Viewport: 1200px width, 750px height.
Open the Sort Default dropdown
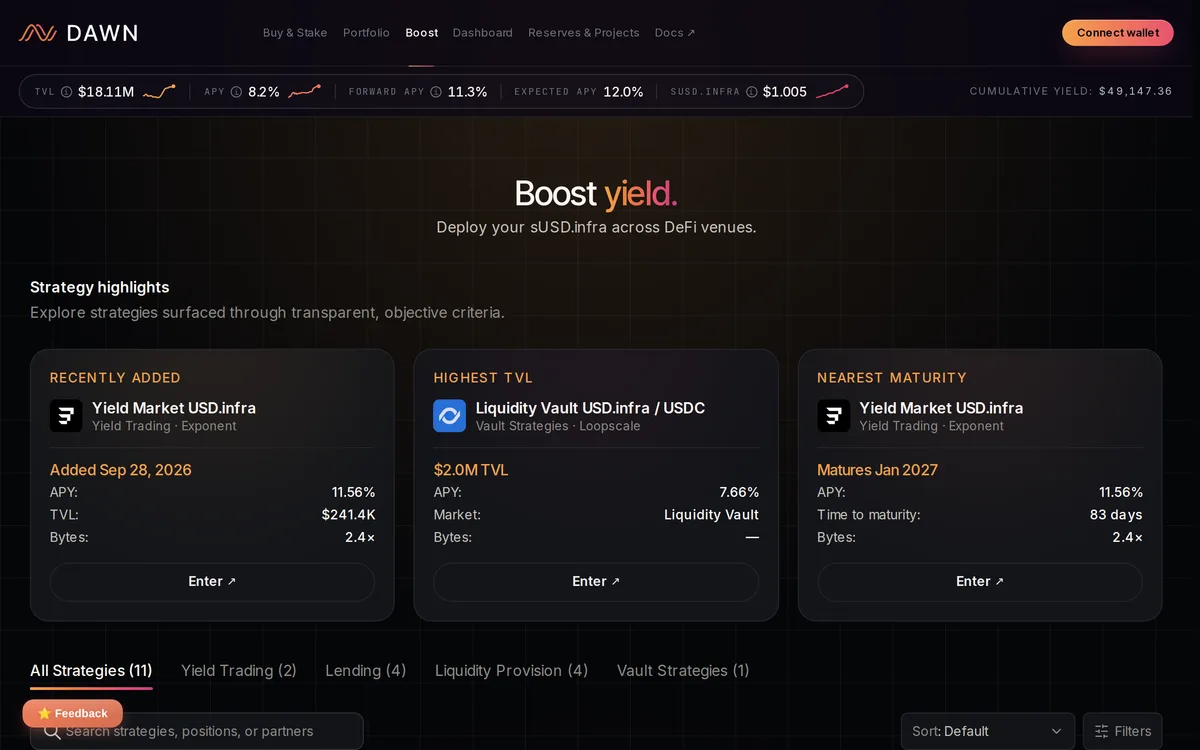(987, 731)
